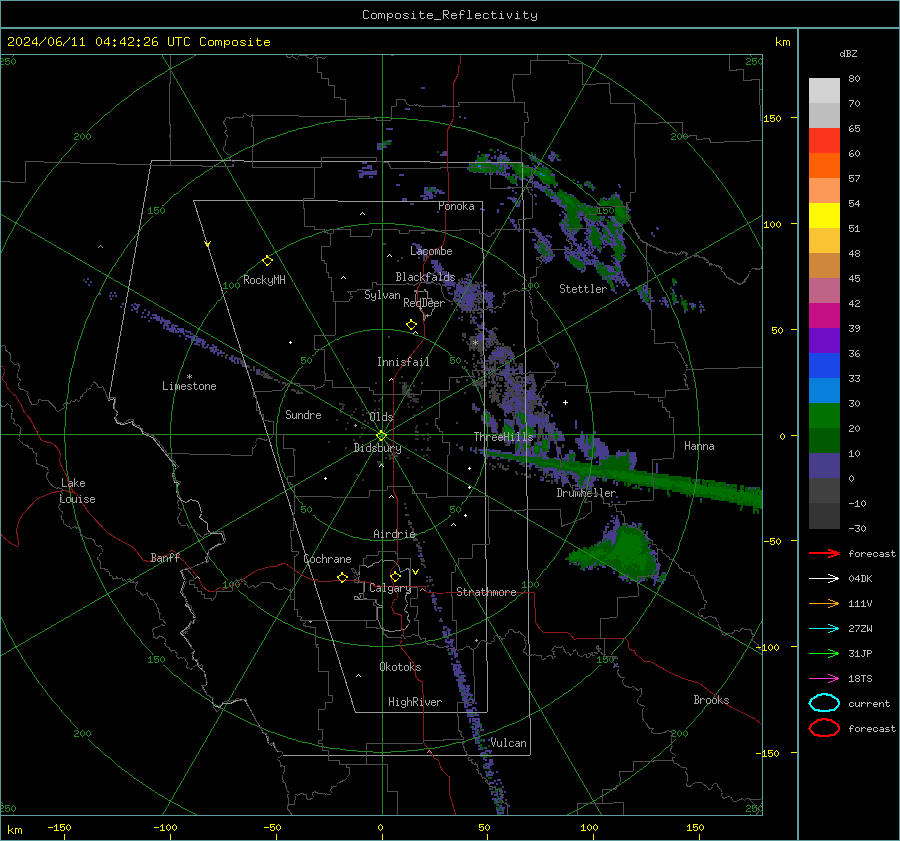The height and width of the screenshot is (841, 900).
Task: Click the Innisfail city label
Action: [x=403, y=362]
